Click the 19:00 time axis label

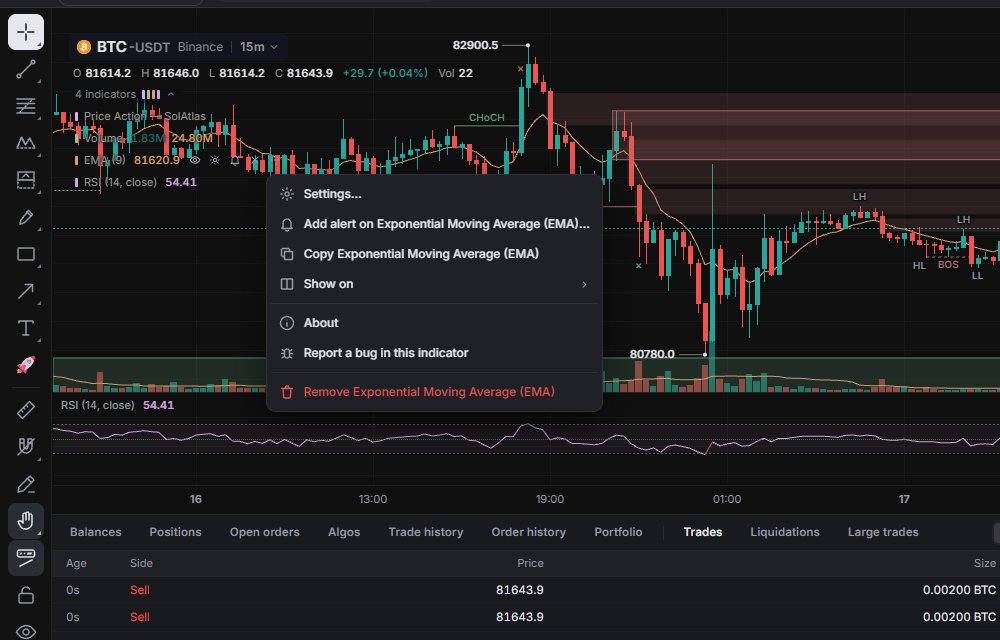click(550, 499)
